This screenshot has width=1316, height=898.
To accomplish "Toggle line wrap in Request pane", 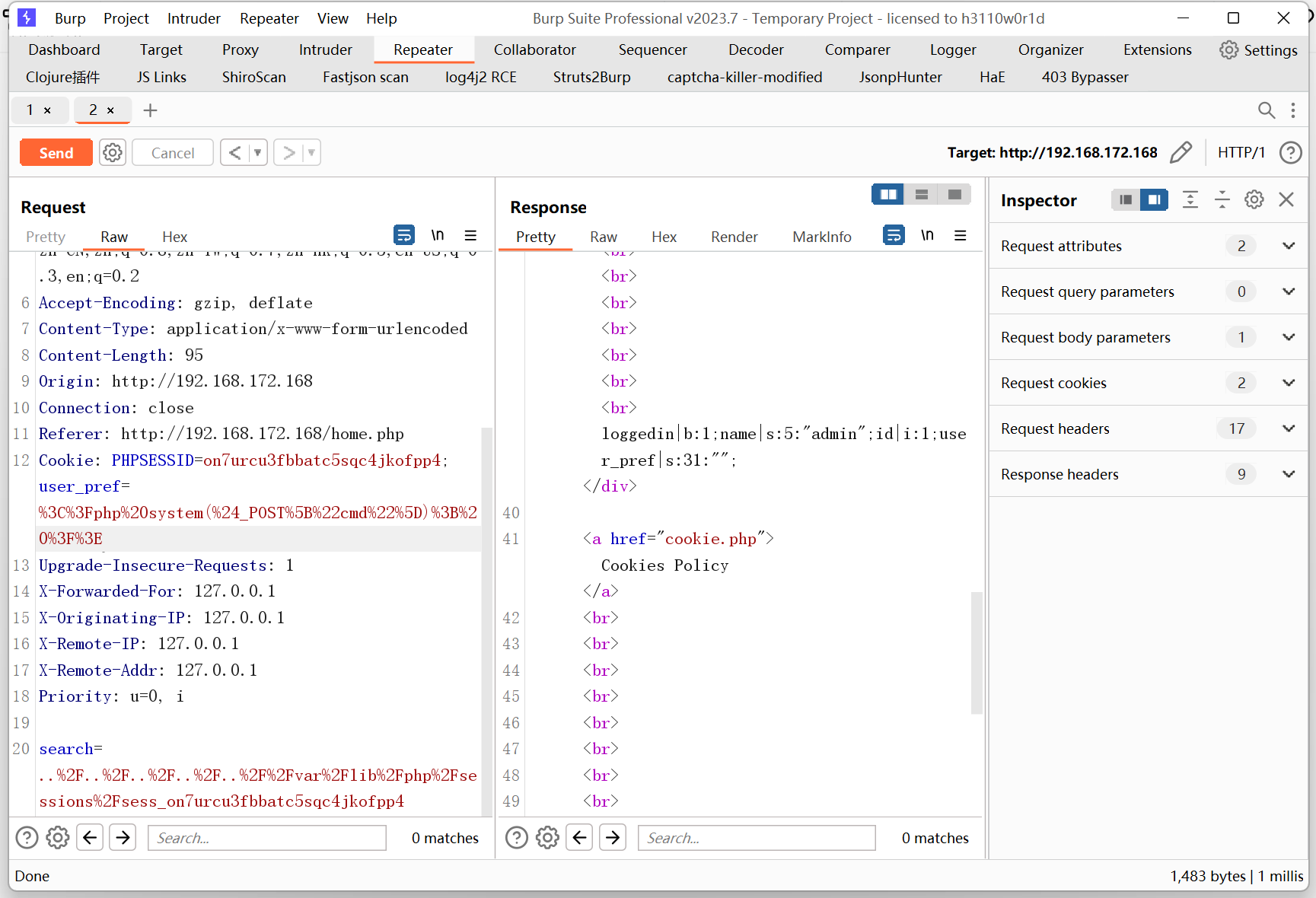I will pos(404,235).
